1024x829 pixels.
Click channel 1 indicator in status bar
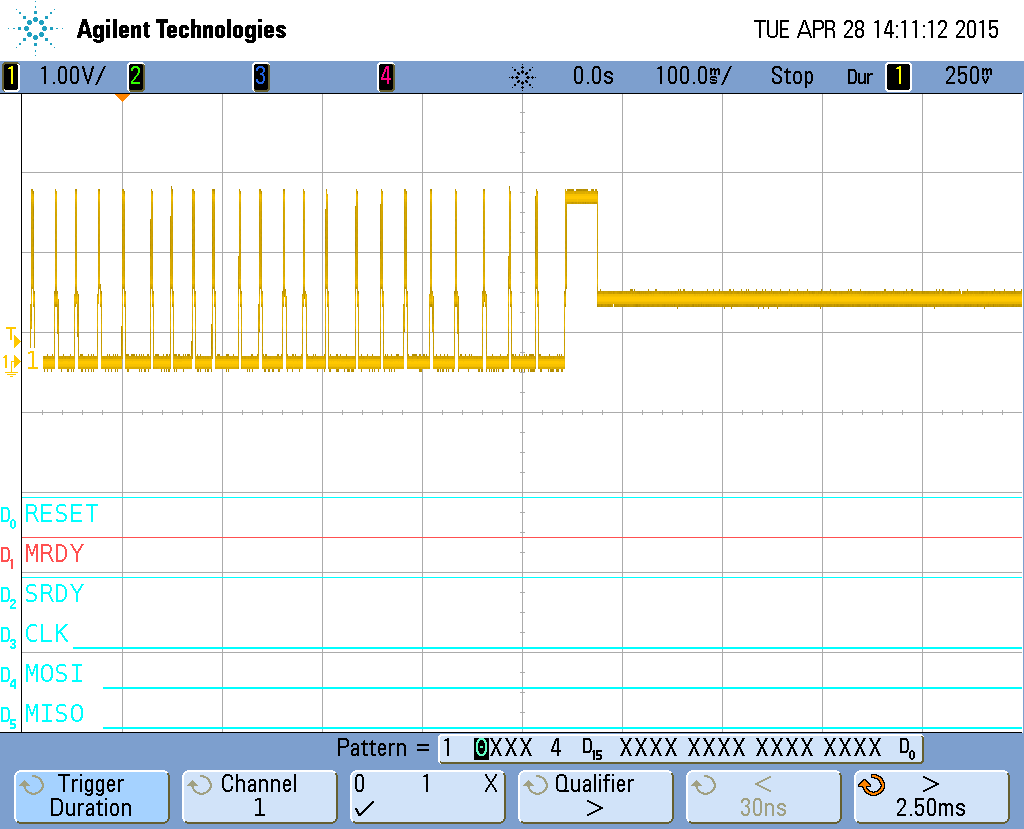(x=10, y=76)
